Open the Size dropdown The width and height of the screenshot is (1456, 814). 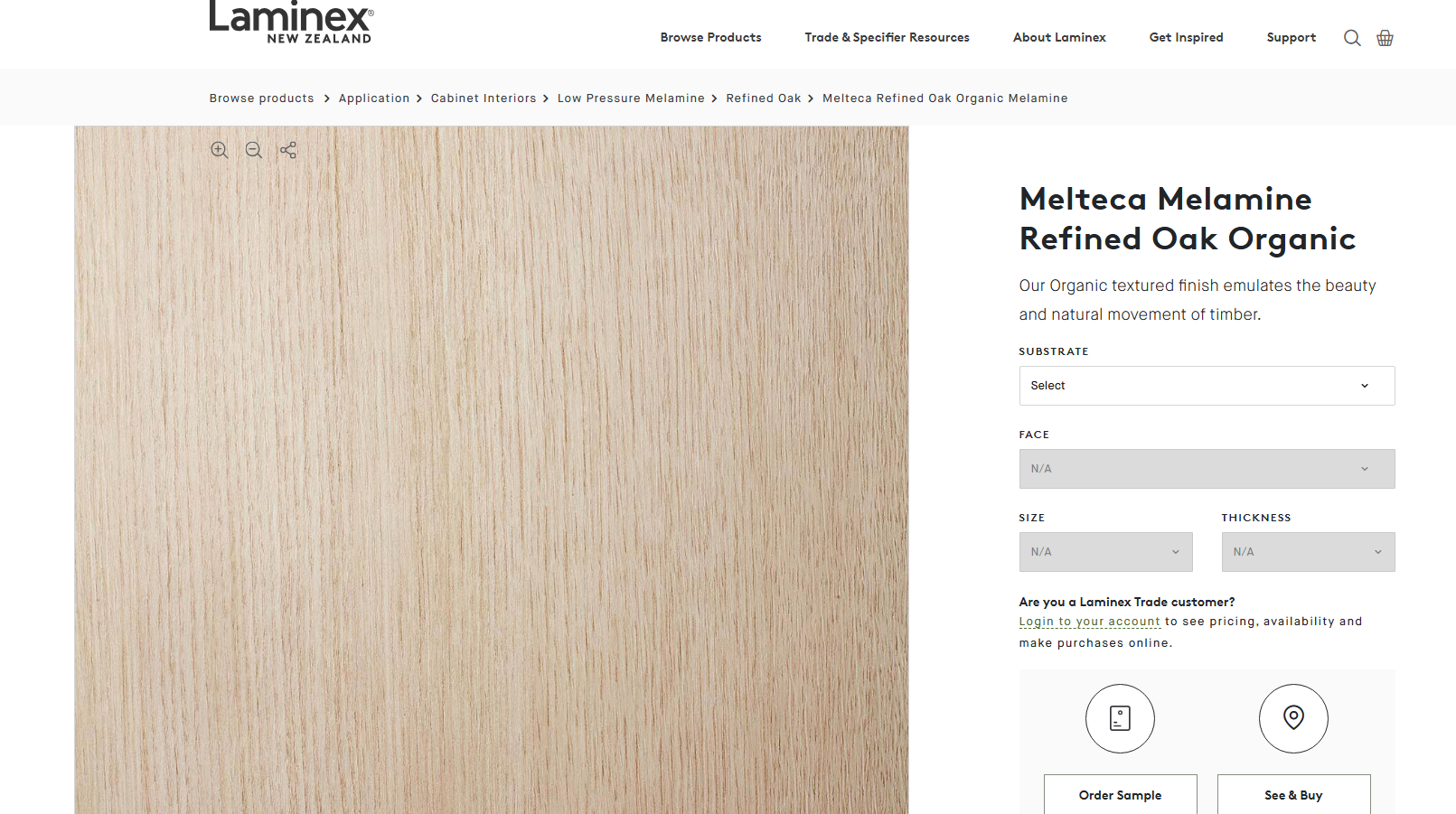point(1105,552)
